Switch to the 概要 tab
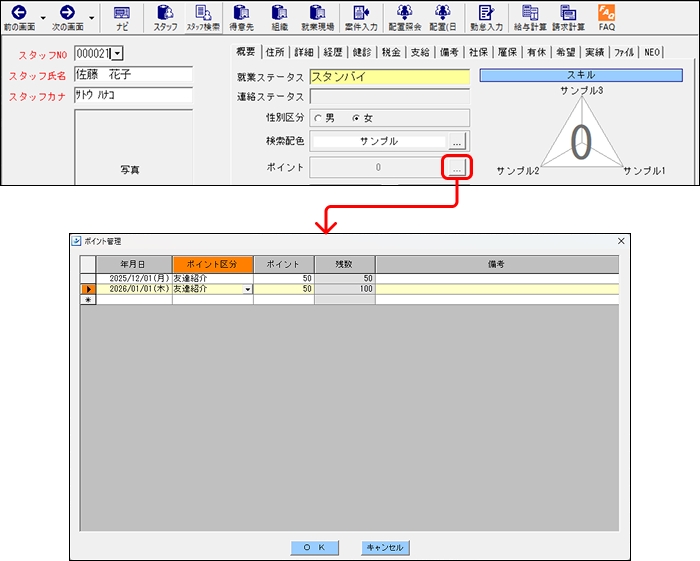700x561 pixels. click(x=246, y=52)
